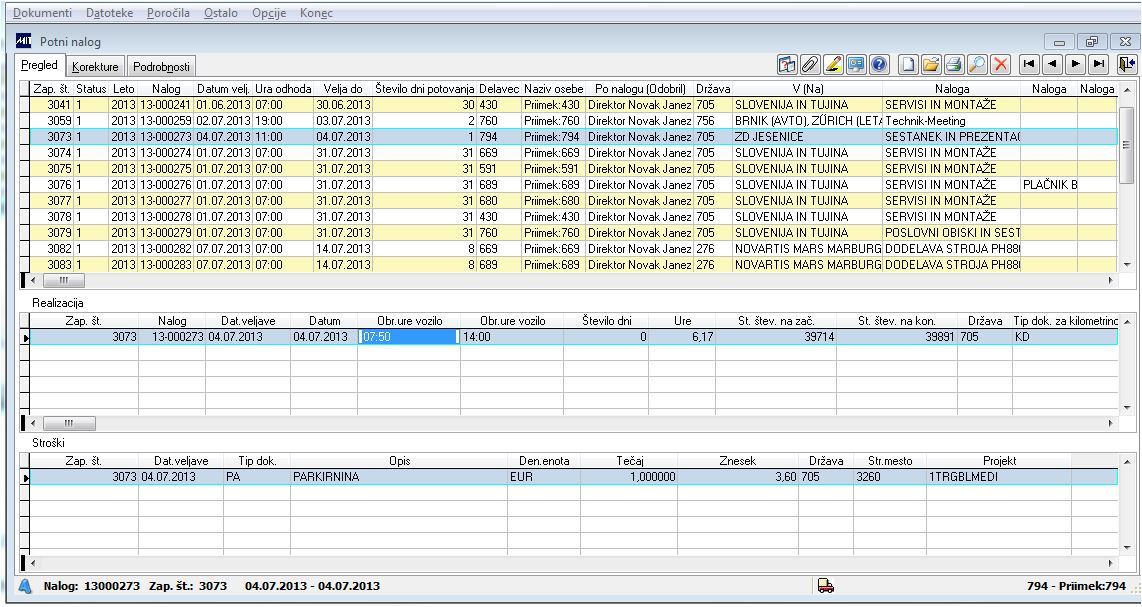Open the blue question mark help
The width and height of the screenshot is (1142, 607).
coord(879,65)
